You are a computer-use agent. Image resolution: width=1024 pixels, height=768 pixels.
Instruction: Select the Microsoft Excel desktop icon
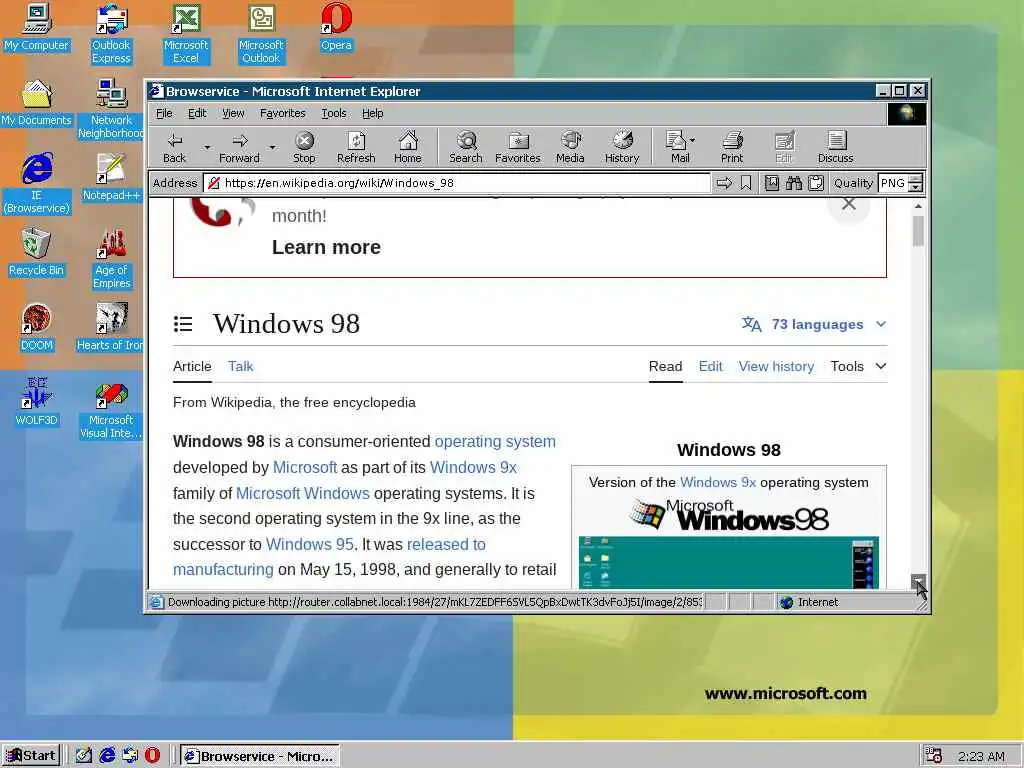(186, 33)
